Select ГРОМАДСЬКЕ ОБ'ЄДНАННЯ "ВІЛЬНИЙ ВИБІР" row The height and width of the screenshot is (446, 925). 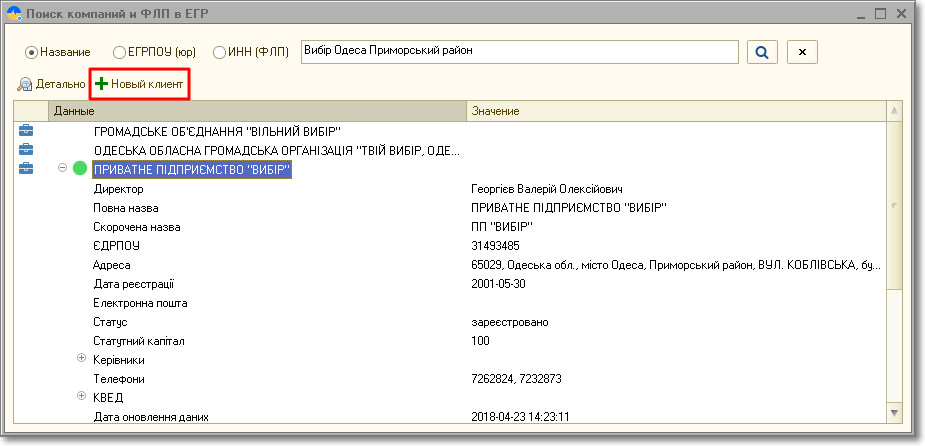(x=217, y=131)
